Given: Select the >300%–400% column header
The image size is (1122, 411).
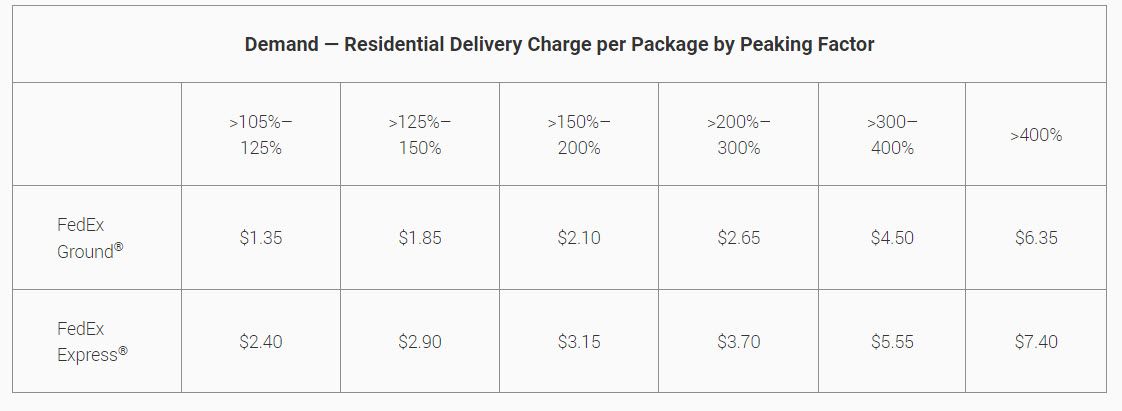Looking at the screenshot, I should tap(892, 135).
